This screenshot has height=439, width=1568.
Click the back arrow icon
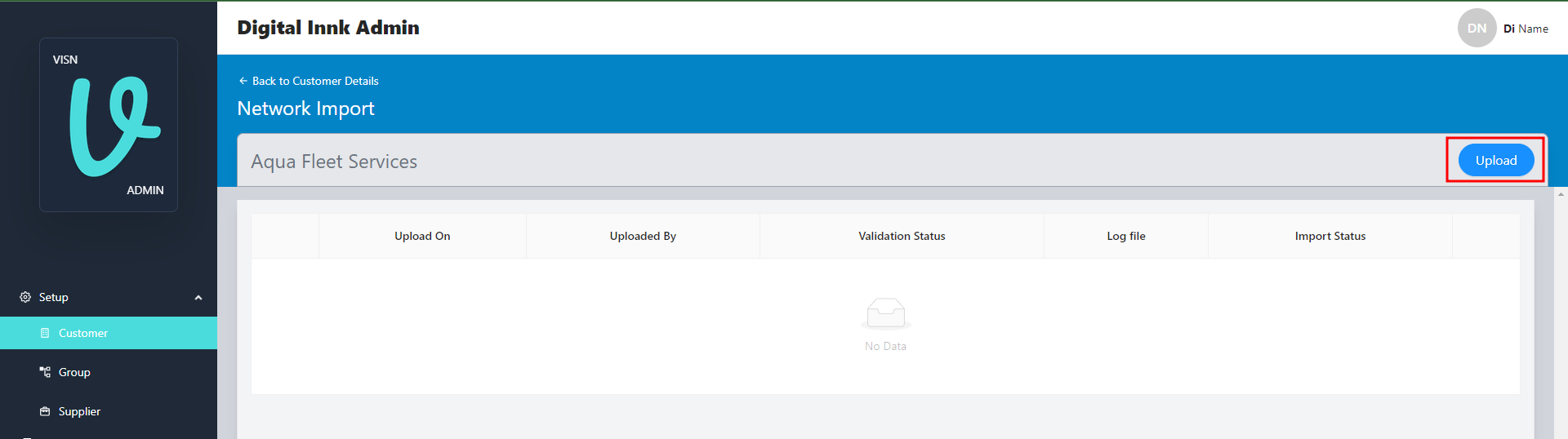click(x=243, y=81)
